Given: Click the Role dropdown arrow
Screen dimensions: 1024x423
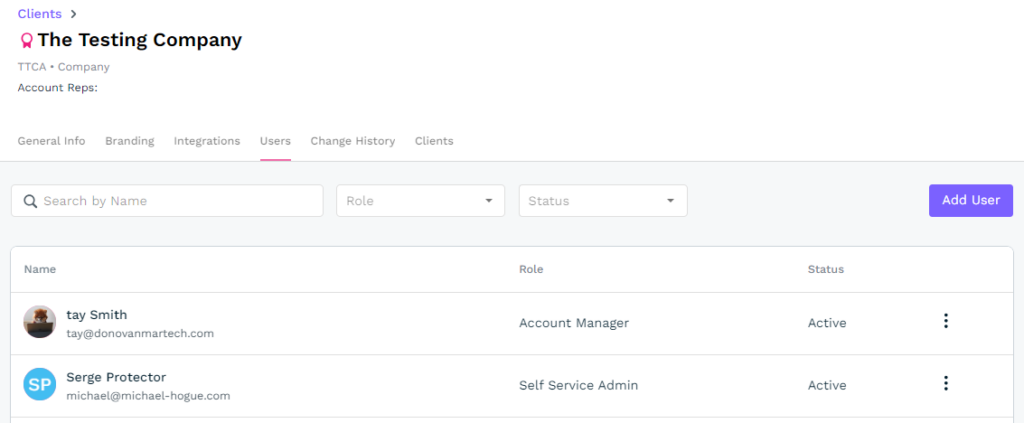Looking at the screenshot, I should (x=488, y=201).
